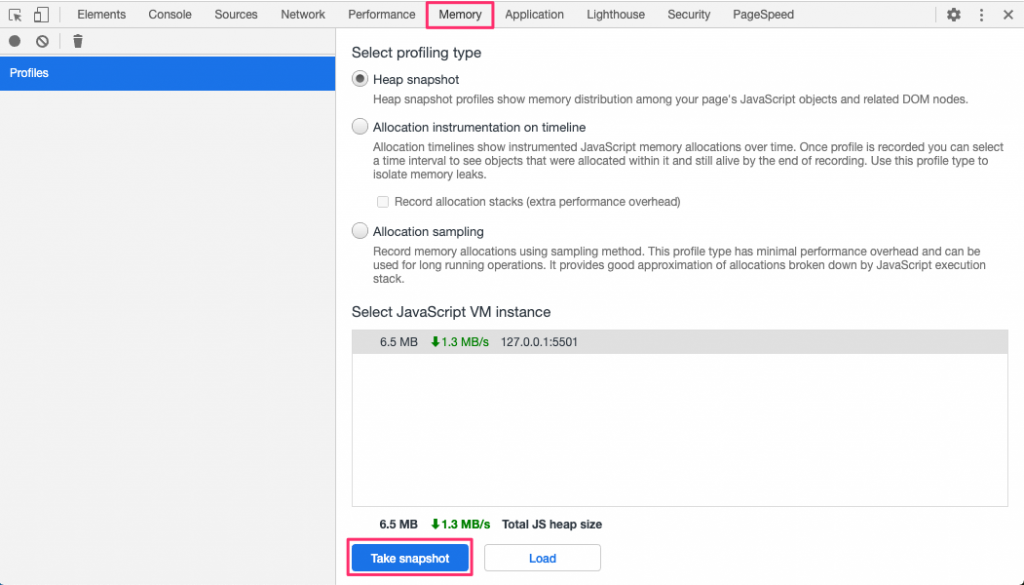The image size is (1024, 585).
Task: Click the clear all profiles icon
Action: (x=42, y=41)
